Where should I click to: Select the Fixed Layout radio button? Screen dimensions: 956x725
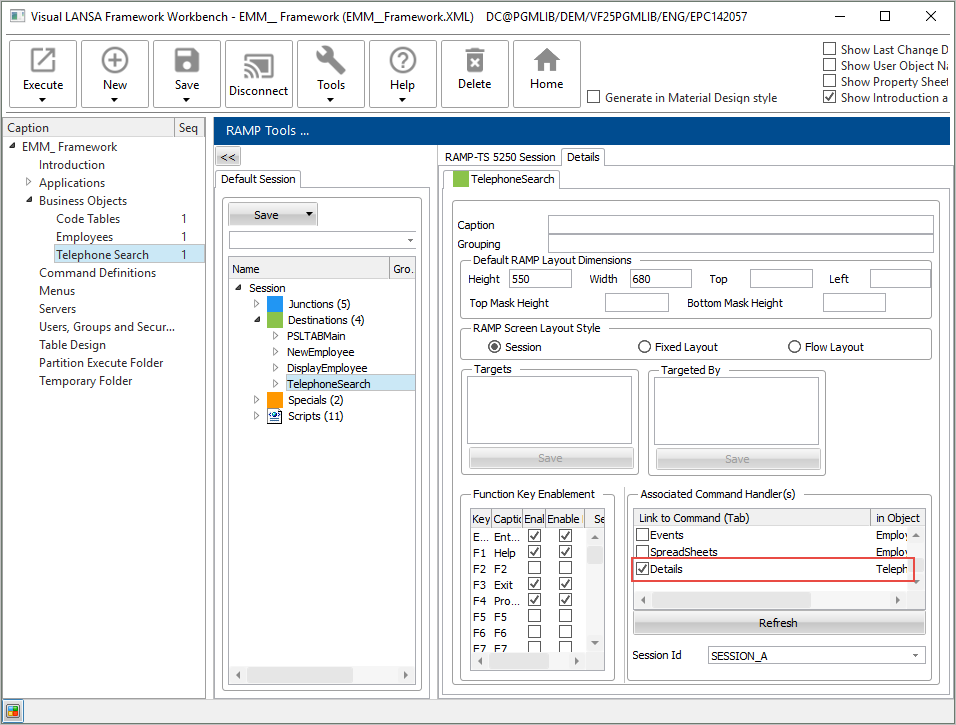[644, 347]
